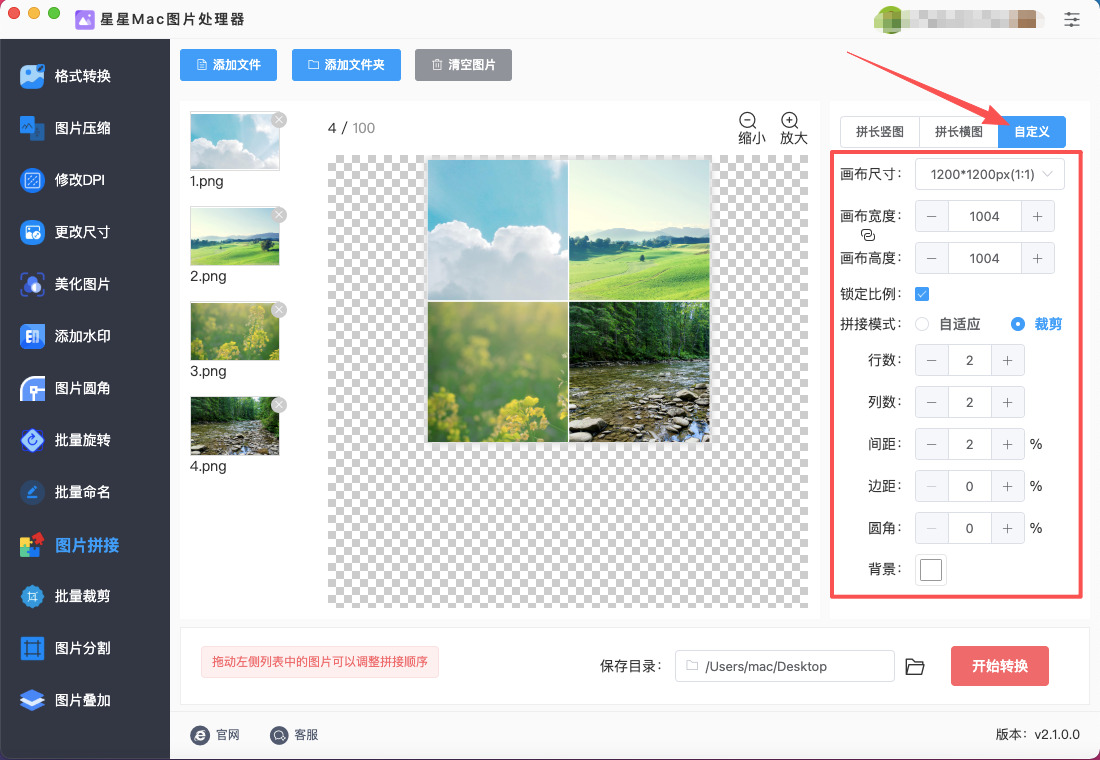1100x760 pixels.
Task: Click the 保存目录 path field
Action: tap(784, 666)
